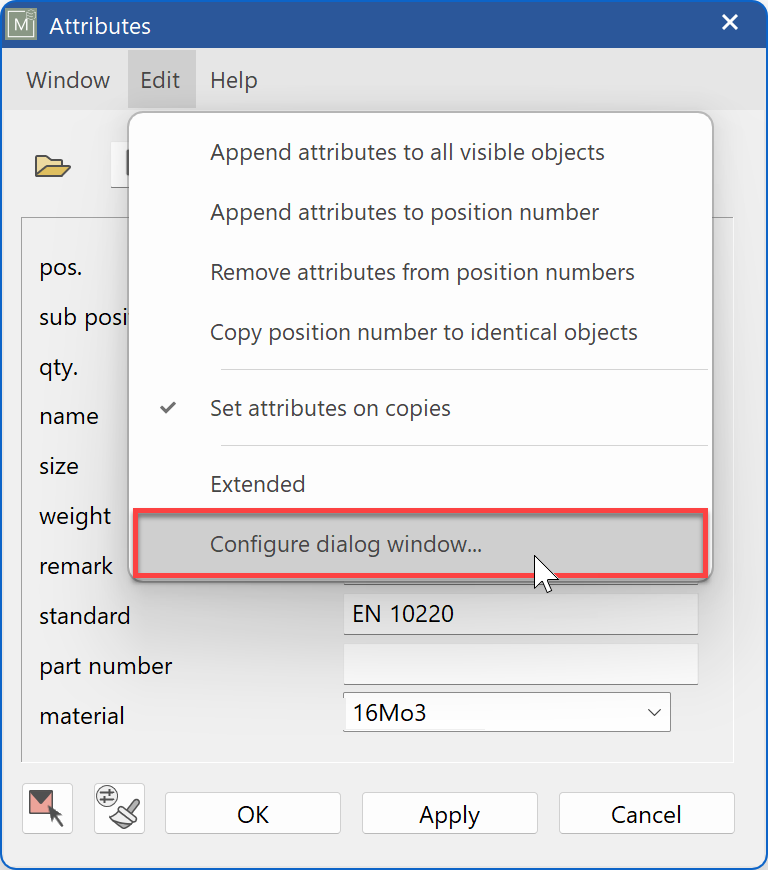Toggle Set attributes on copies
Viewport: 768px width, 870px height.
pyautogui.click(x=422, y=408)
